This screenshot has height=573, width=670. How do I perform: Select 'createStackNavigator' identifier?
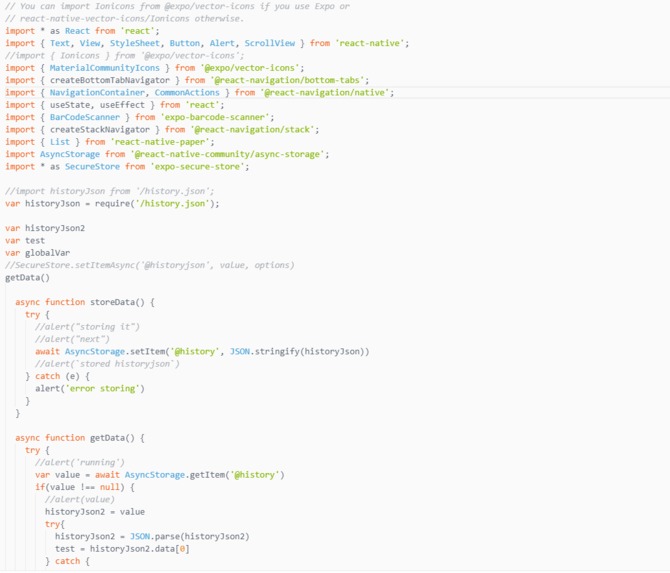pos(100,129)
